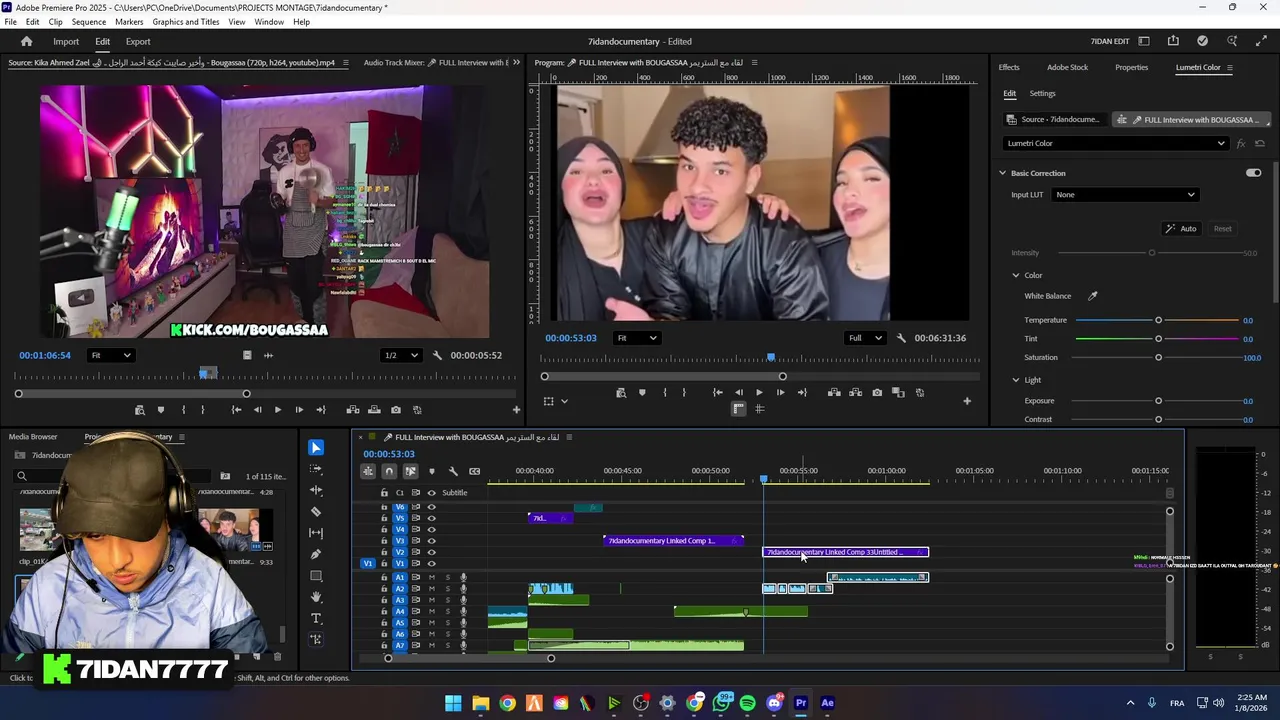Switch to the Effects panel tab

[x=1009, y=67]
